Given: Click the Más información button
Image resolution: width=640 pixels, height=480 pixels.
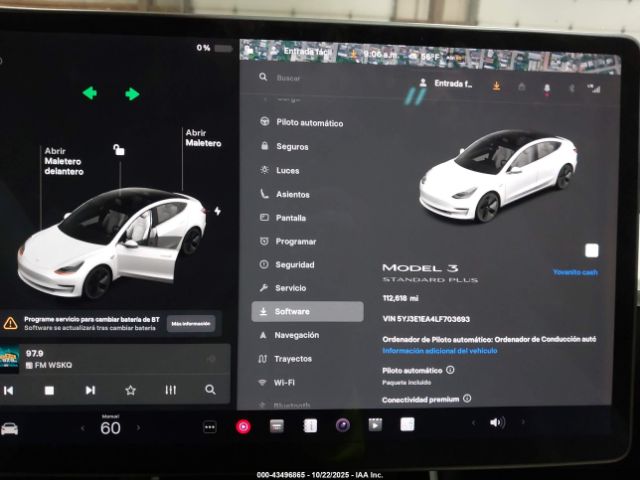Looking at the screenshot, I should 191,324.
